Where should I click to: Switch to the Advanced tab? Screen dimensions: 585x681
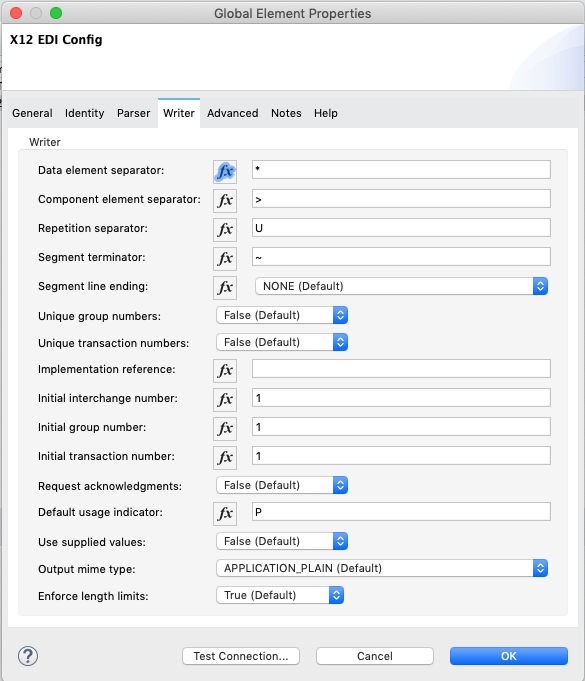(232, 113)
